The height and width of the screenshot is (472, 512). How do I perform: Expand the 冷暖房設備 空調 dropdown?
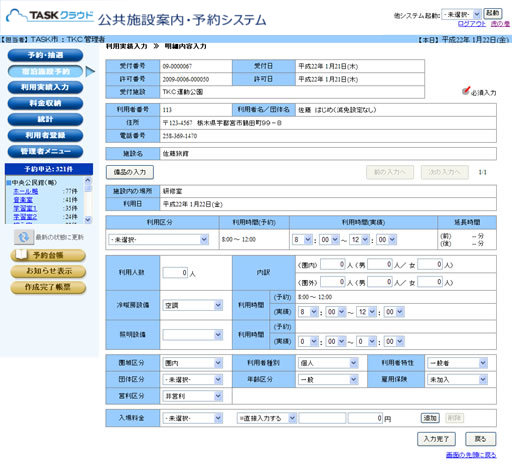pyautogui.click(x=192, y=305)
